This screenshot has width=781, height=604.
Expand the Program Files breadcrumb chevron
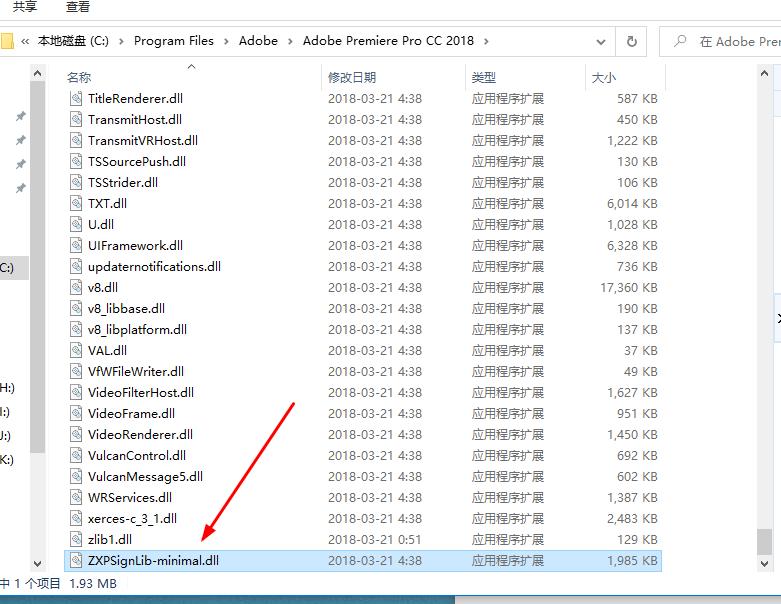point(226,41)
